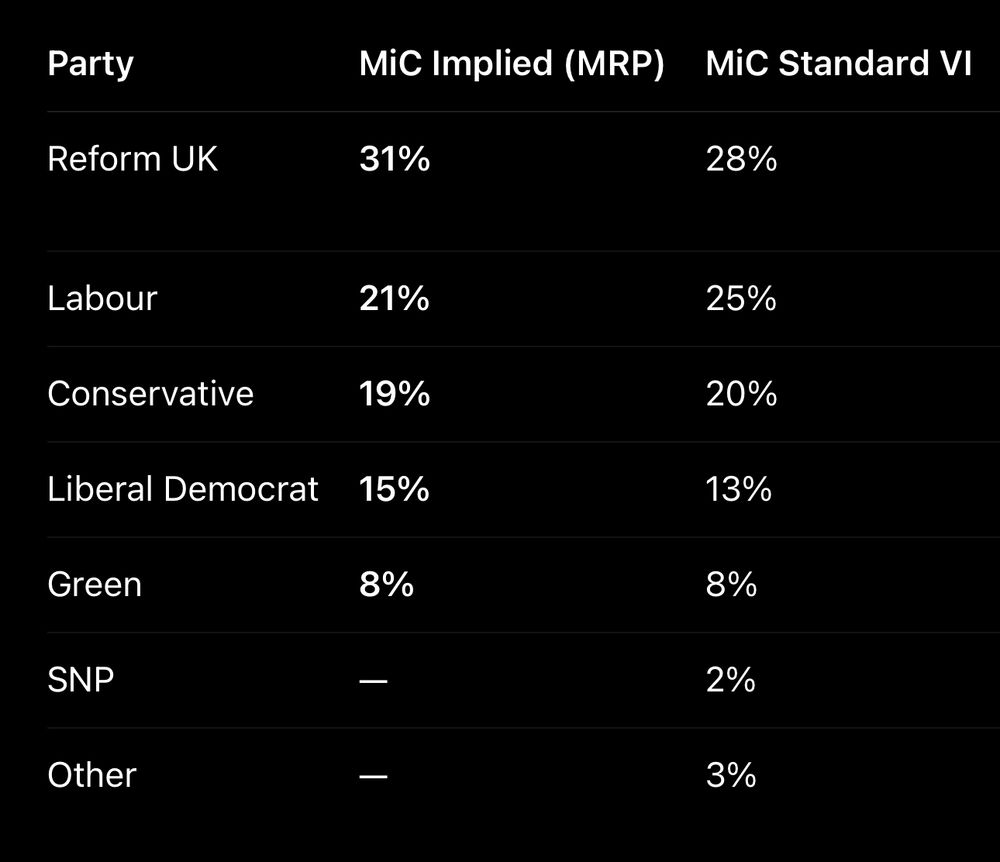Click the Party column header
This screenshot has height=862, width=1000.
90,64
